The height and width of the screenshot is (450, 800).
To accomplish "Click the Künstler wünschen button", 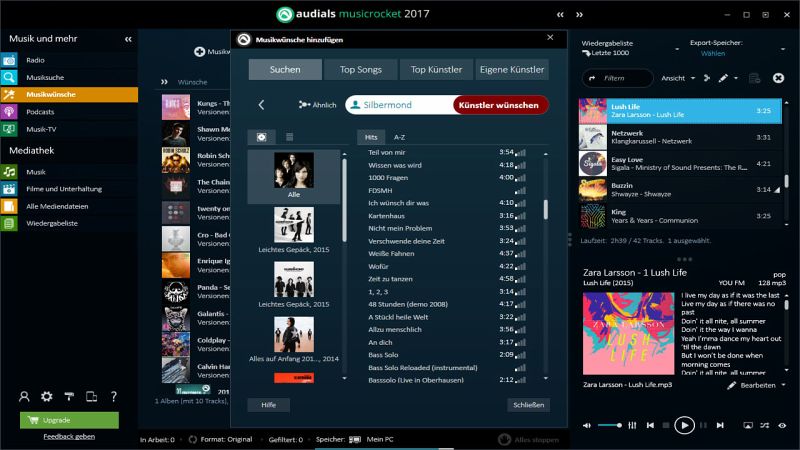I will (499, 105).
